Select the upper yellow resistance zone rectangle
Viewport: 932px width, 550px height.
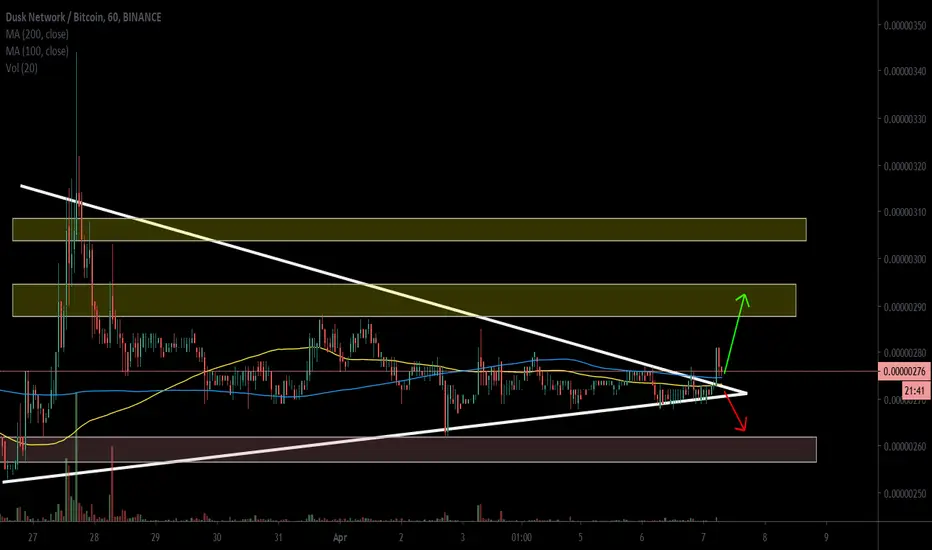click(x=410, y=230)
